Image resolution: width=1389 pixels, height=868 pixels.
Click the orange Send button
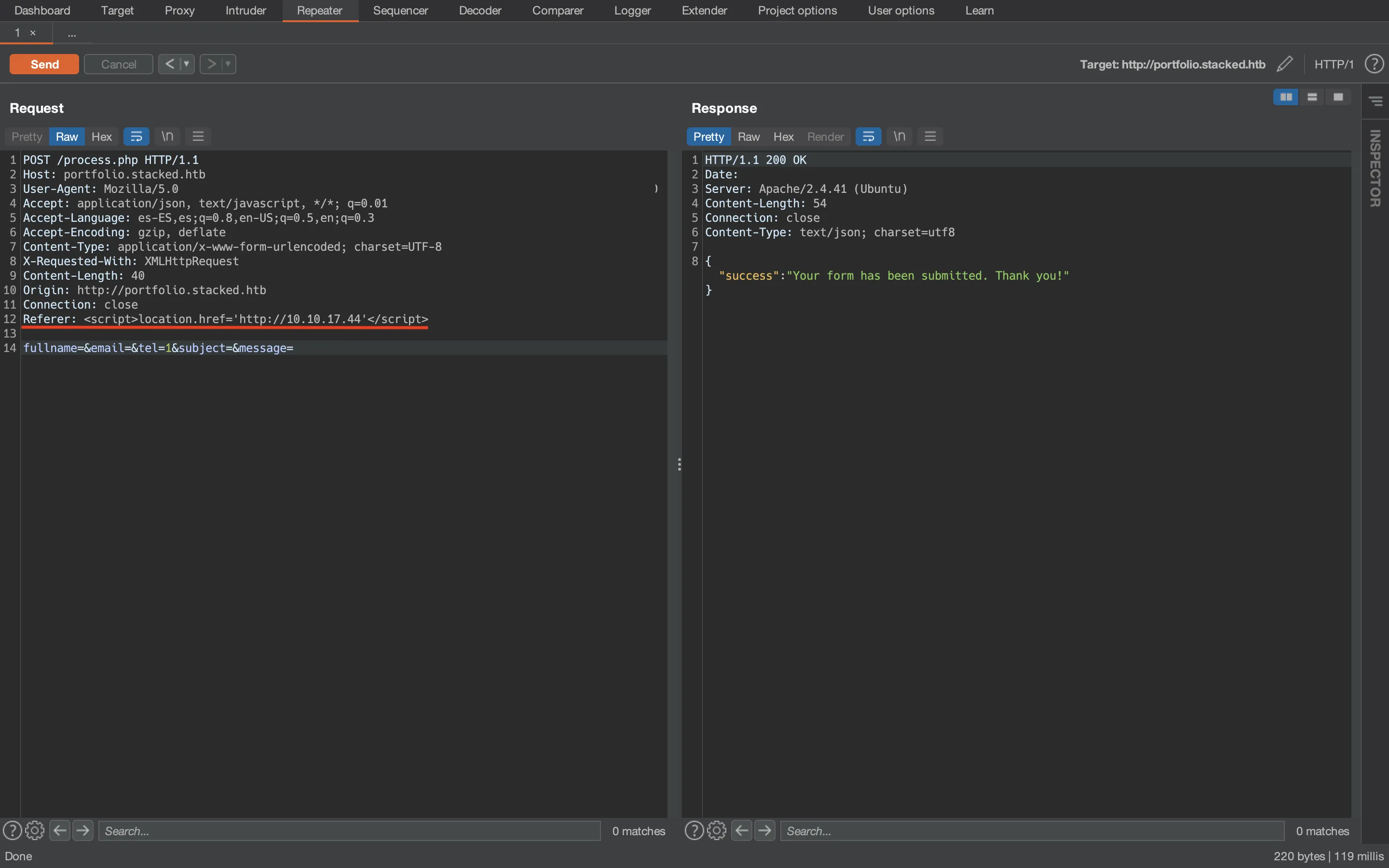point(44,64)
